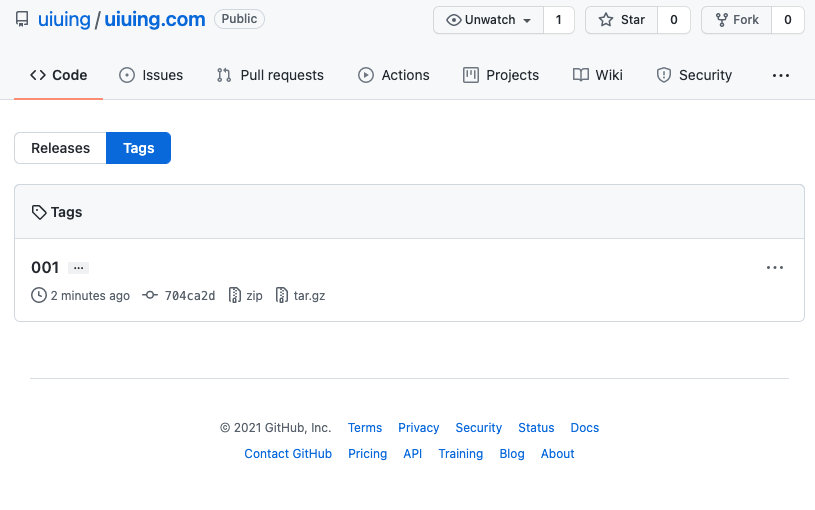Open the Actions tab

393,75
